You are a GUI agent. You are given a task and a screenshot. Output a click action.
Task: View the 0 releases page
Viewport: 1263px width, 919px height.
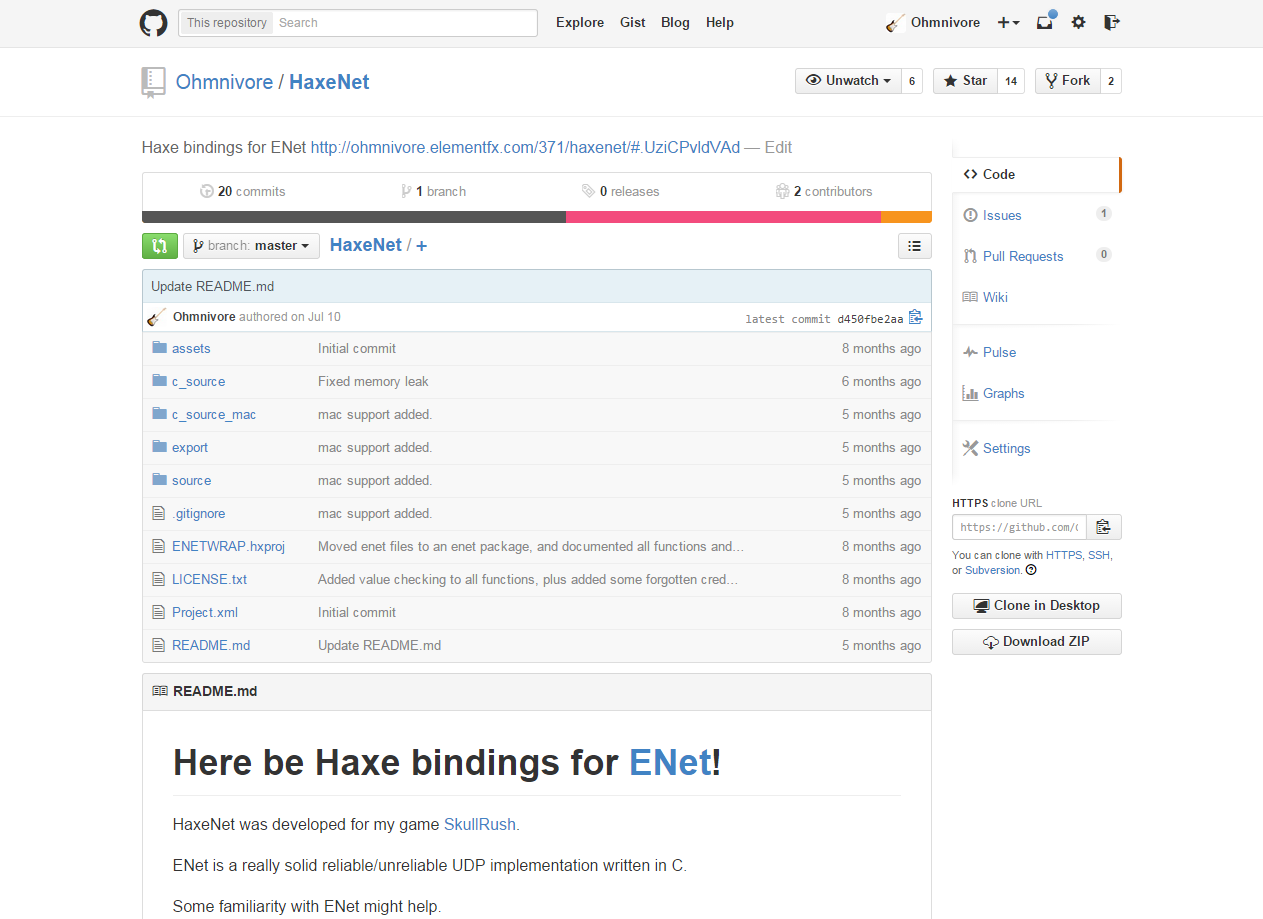click(x=621, y=191)
